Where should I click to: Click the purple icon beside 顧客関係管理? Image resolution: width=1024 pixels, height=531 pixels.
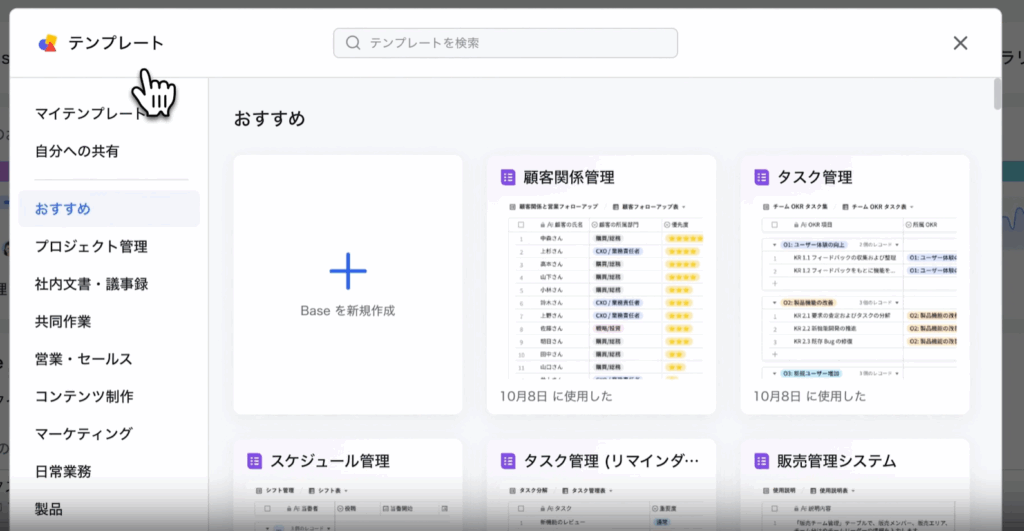click(508, 177)
